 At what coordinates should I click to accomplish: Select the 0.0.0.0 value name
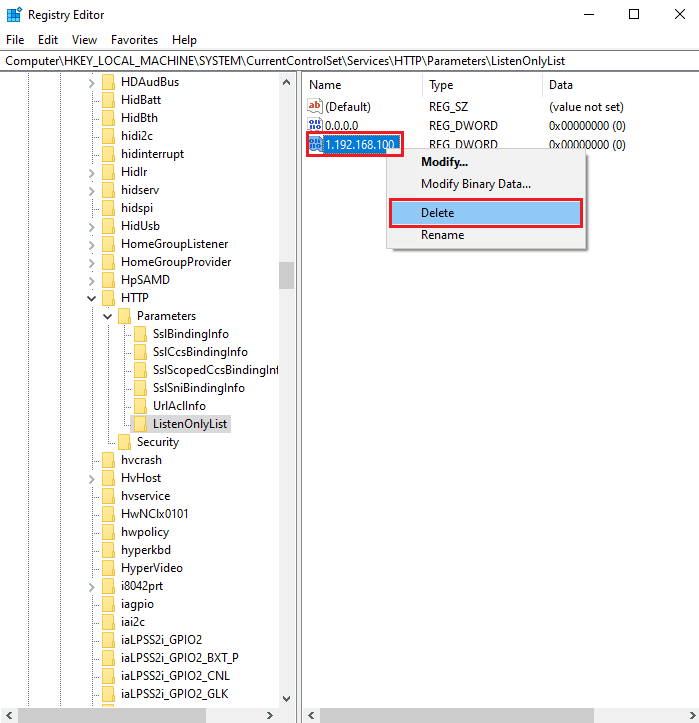click(341, 125)
